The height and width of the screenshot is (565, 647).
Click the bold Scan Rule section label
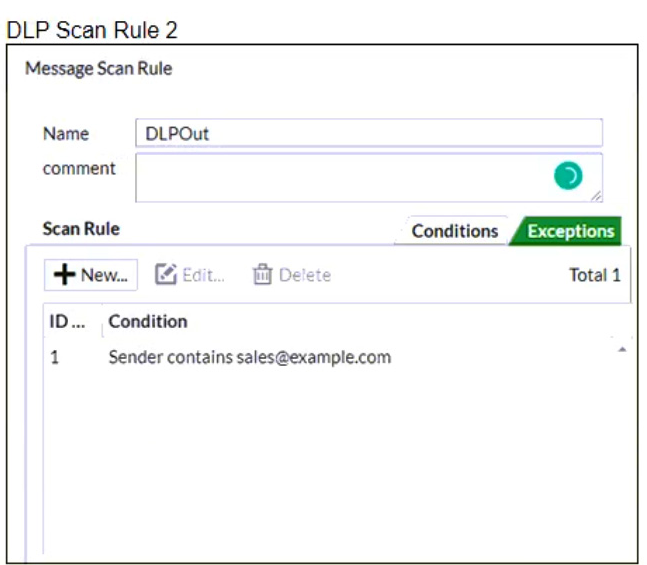81,229
